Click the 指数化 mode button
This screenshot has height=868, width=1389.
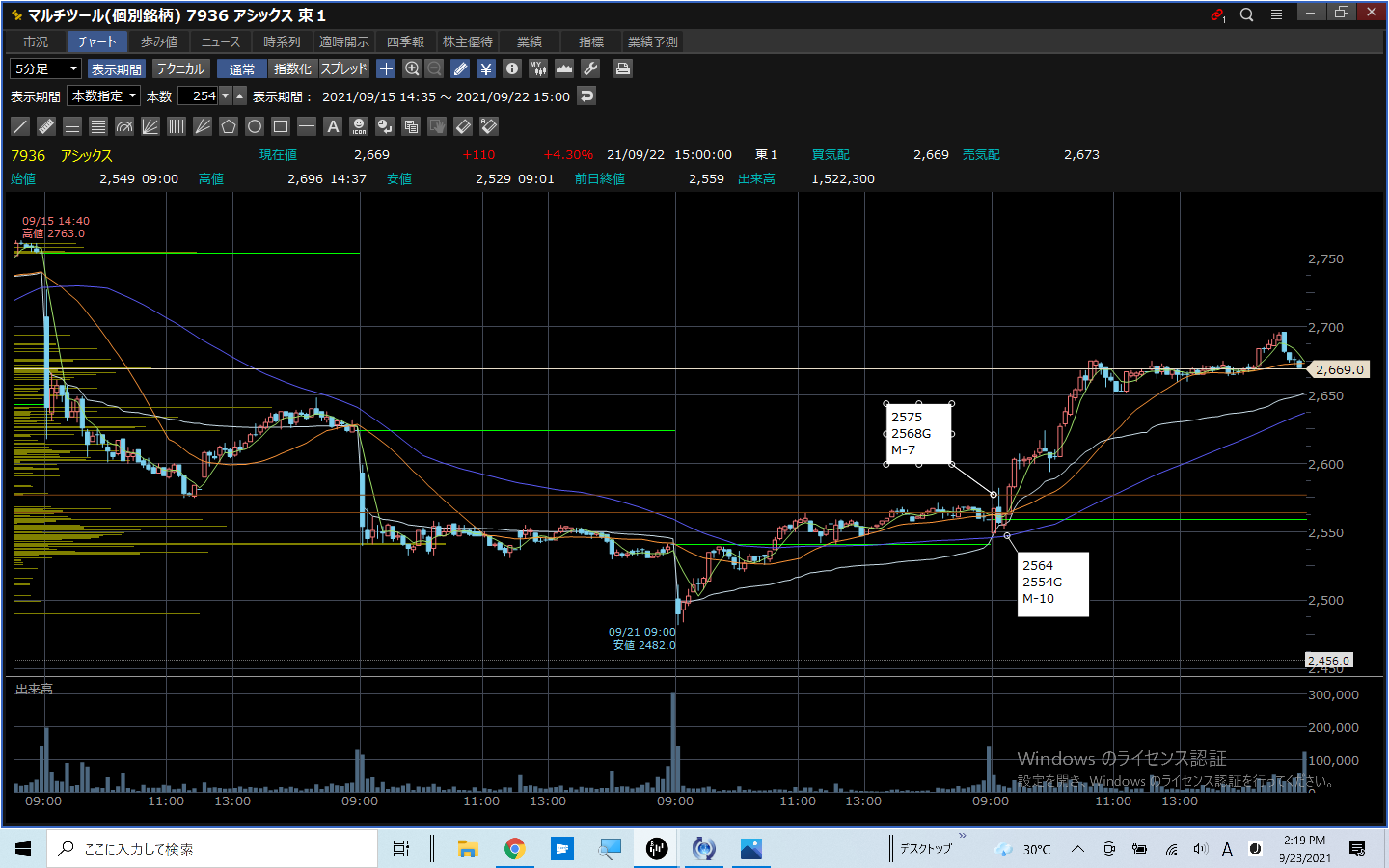click(292, 69)
